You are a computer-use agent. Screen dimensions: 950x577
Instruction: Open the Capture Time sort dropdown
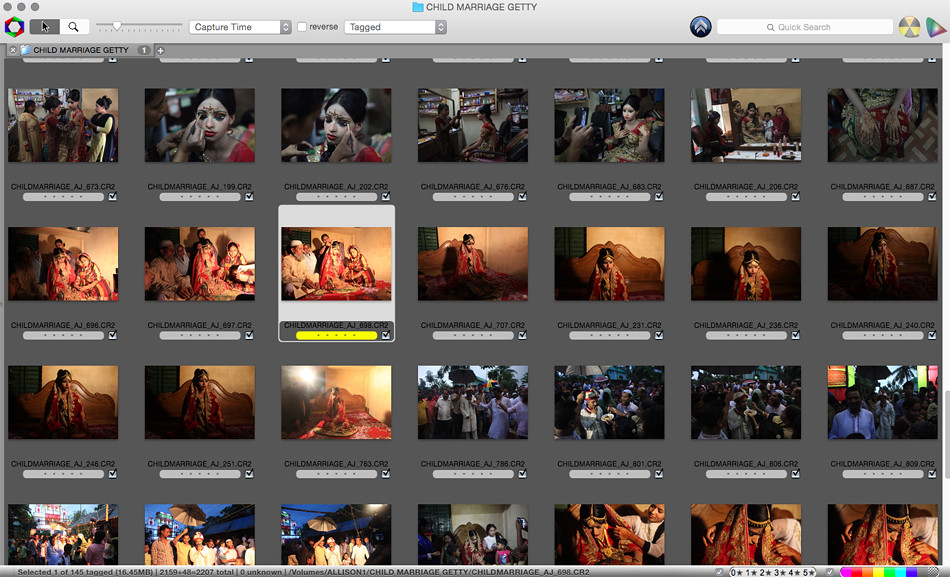240,27
